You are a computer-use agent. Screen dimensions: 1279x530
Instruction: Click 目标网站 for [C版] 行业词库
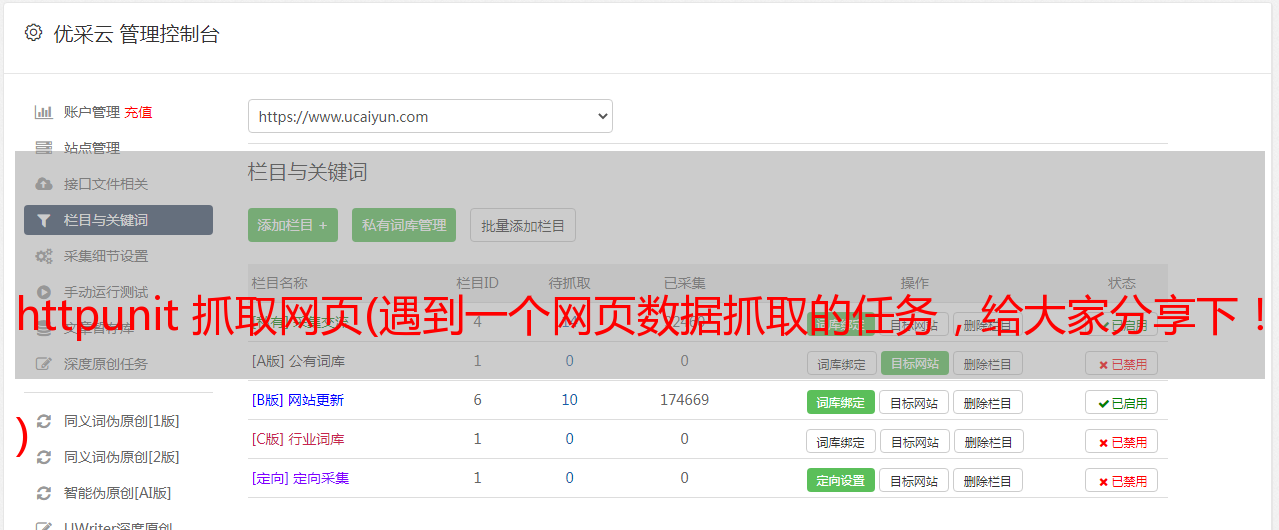914,441
